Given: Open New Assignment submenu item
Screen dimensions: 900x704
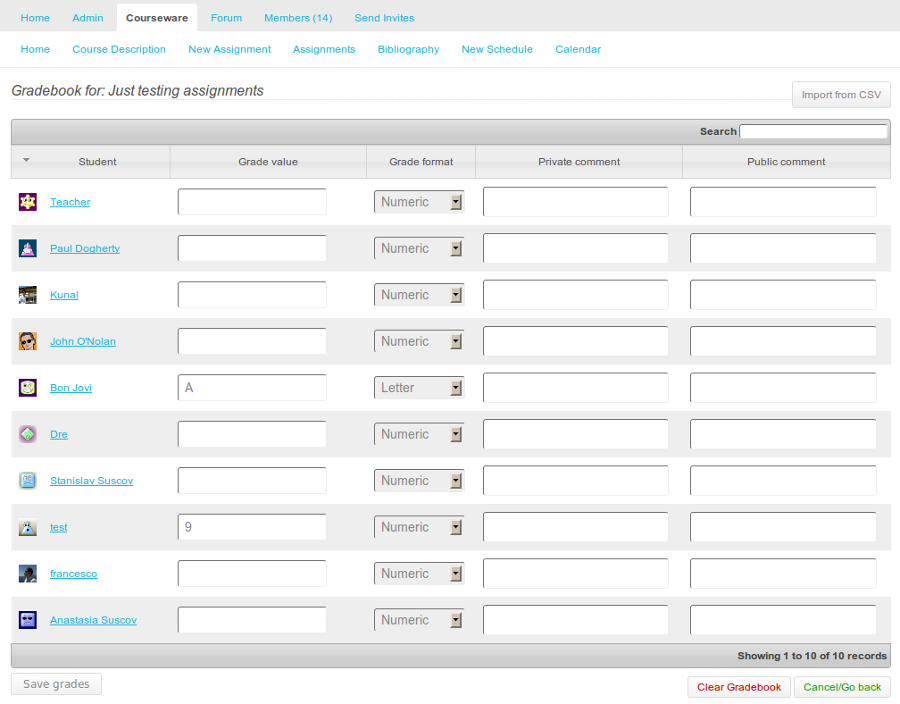Looking at the screenshot, I should pos(230,49).
